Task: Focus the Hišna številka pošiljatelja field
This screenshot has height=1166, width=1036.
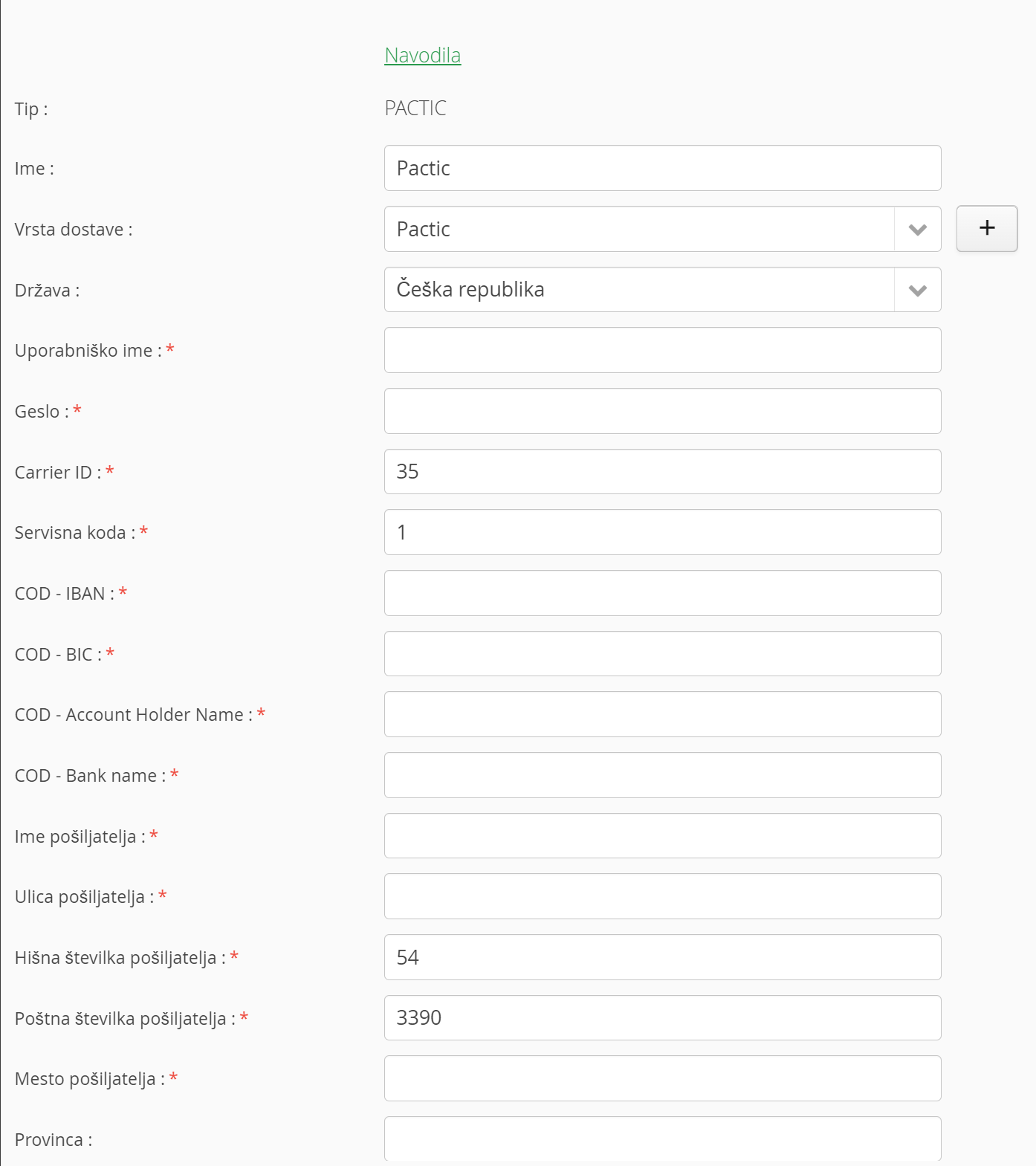Action: point(662,957)
